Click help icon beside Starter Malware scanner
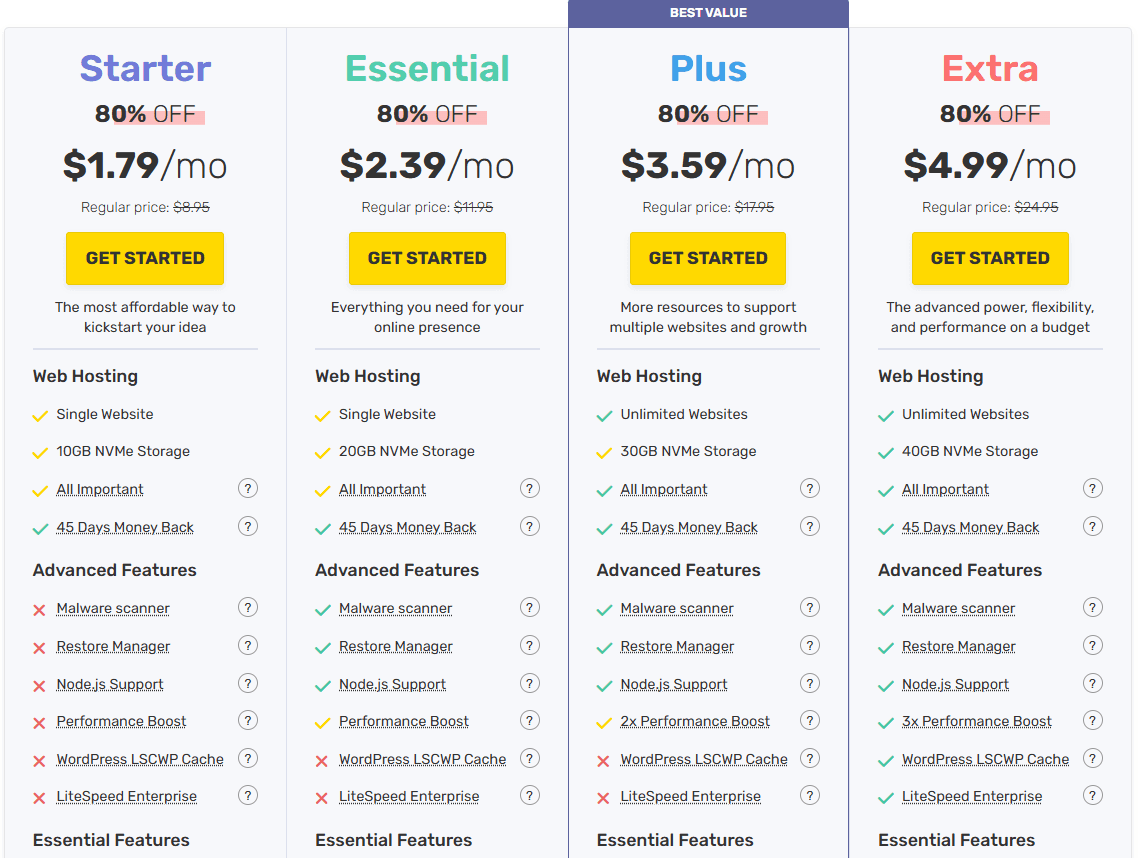 (x=248, y=607)
